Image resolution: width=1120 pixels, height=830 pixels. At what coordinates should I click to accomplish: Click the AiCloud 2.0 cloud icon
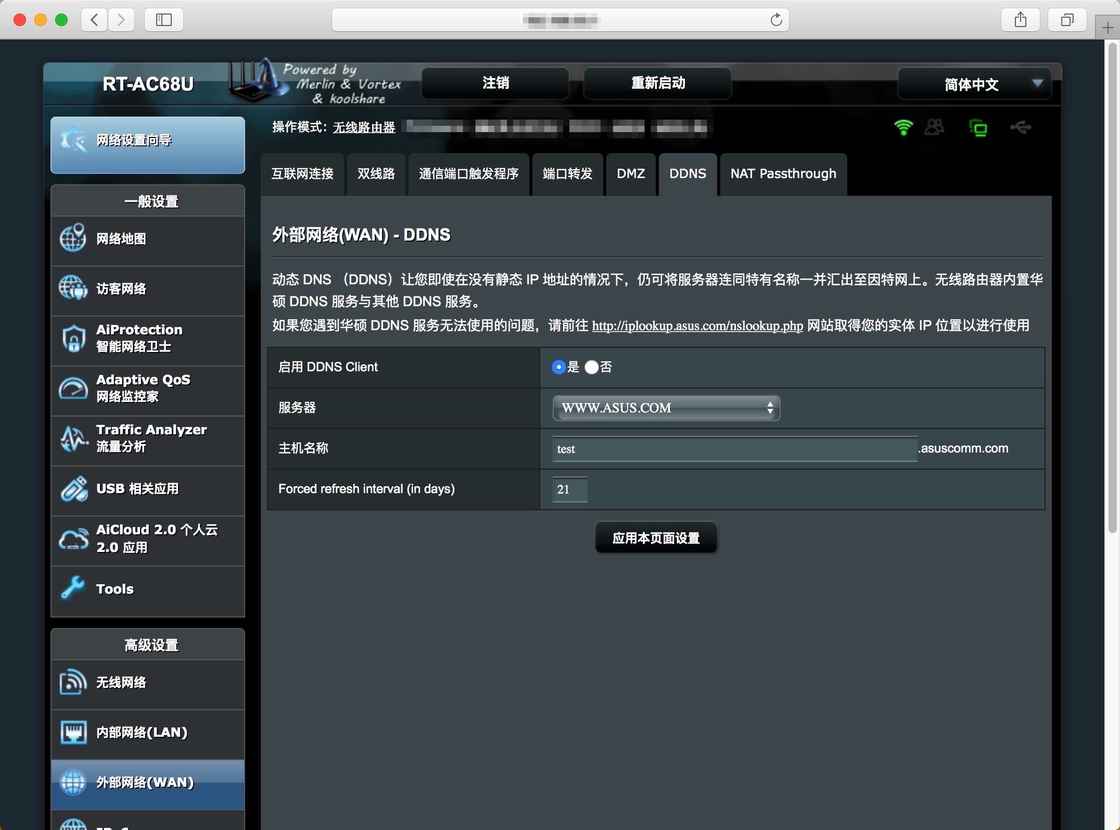click(73, 539)
